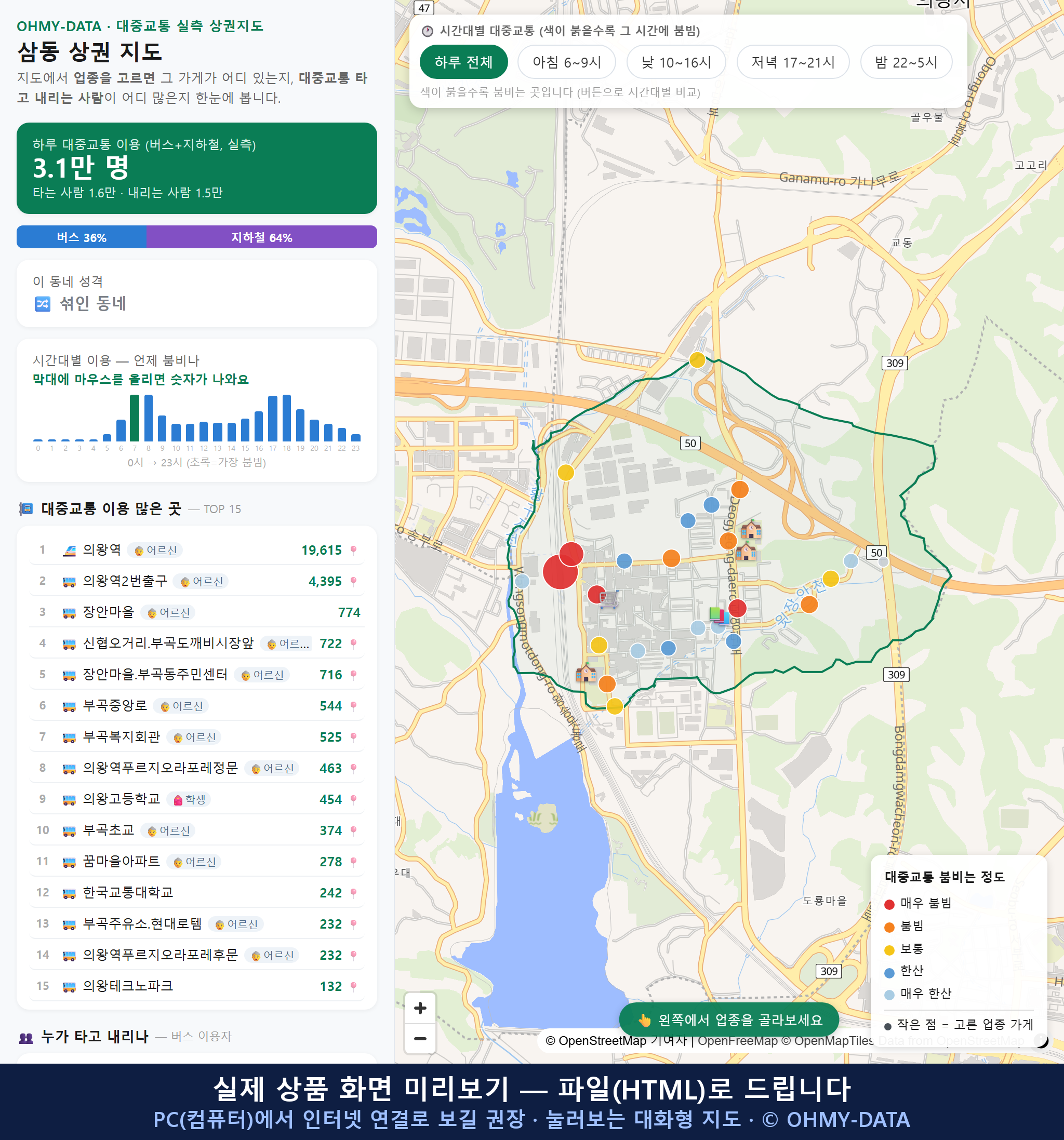Select the 부곡주유소.현대로템 list row
This screenshot has height=1140, width=1064.
(197, 924)
